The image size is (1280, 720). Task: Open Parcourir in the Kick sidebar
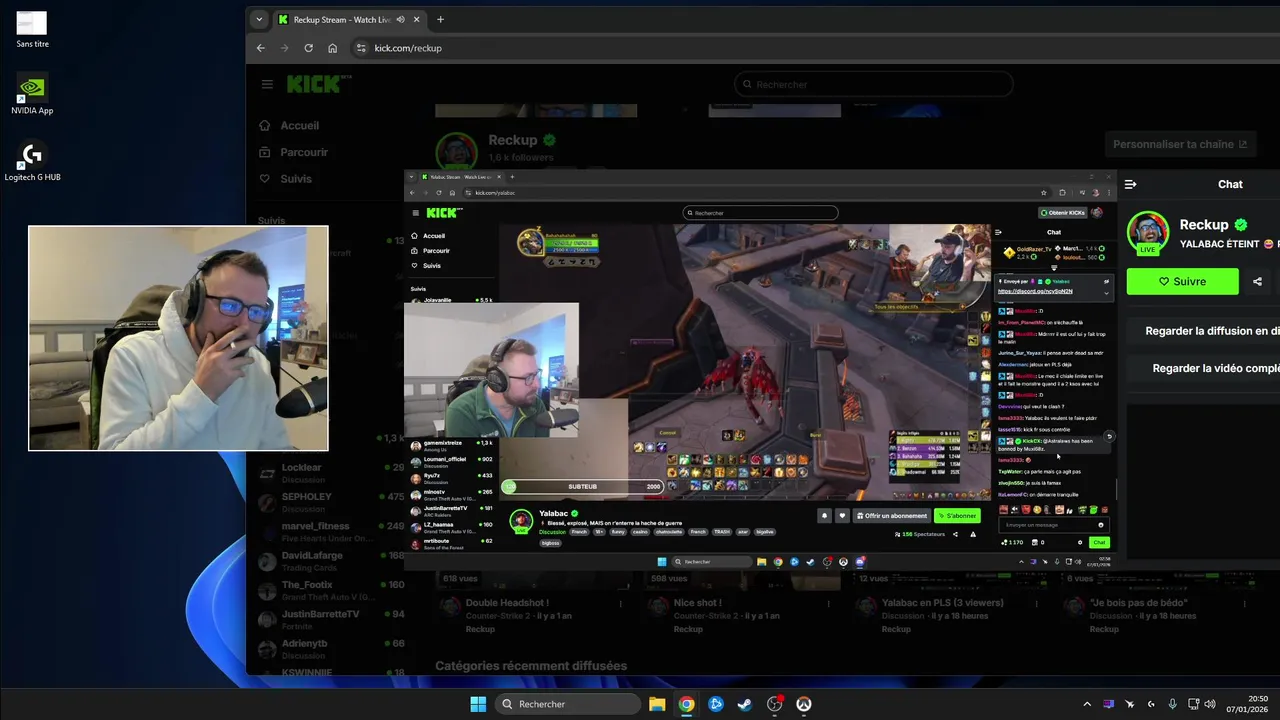click(293, 153)
